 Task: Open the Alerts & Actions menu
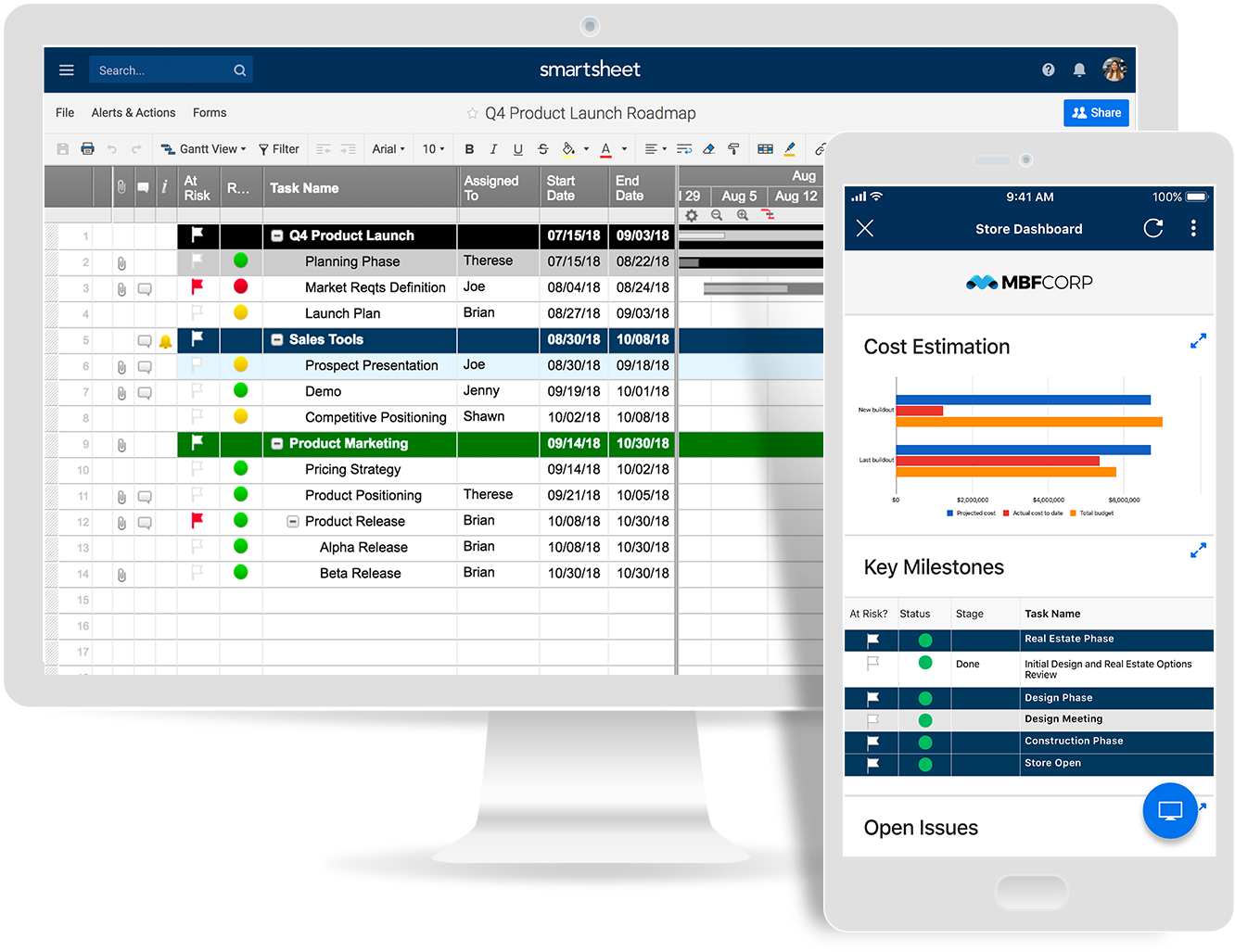pyautogui.click(x=134, y=113)
